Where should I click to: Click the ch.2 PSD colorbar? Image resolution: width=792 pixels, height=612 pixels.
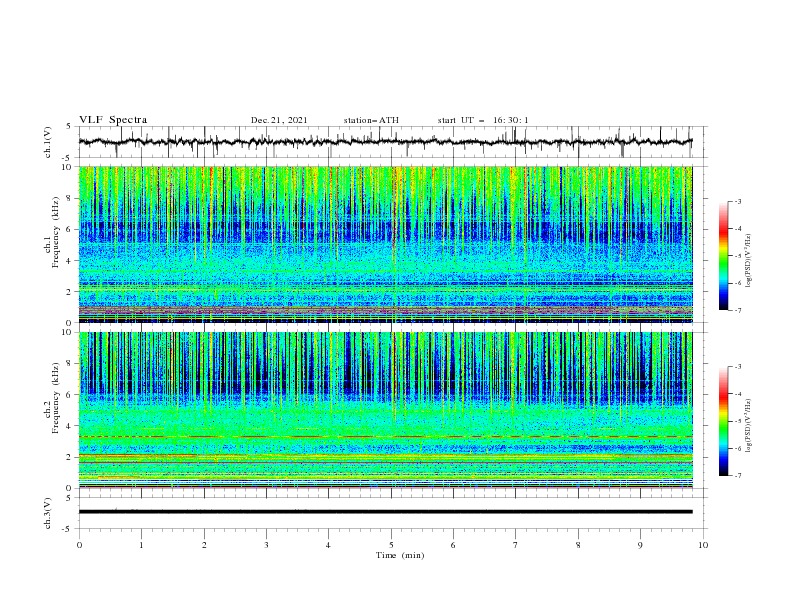click(x=723, y=421)
